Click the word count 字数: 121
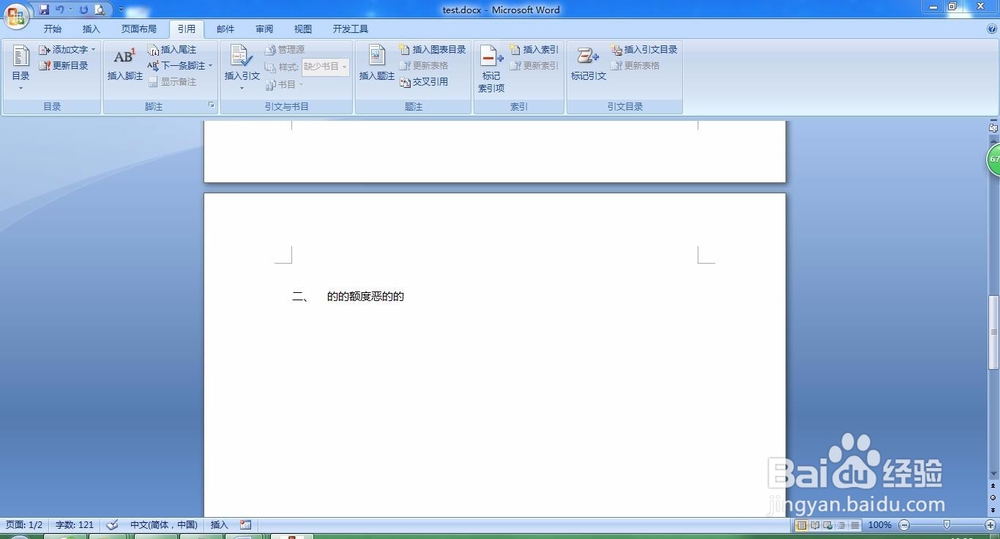The image size is (1000, 539). [74, 525]
